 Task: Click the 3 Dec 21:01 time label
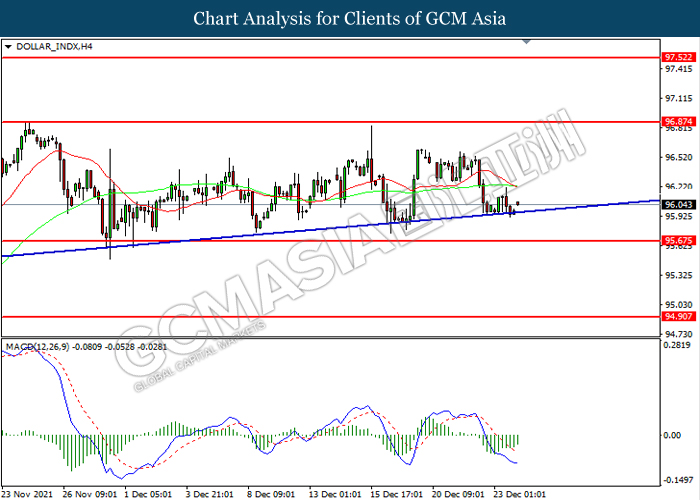[209, 494]
